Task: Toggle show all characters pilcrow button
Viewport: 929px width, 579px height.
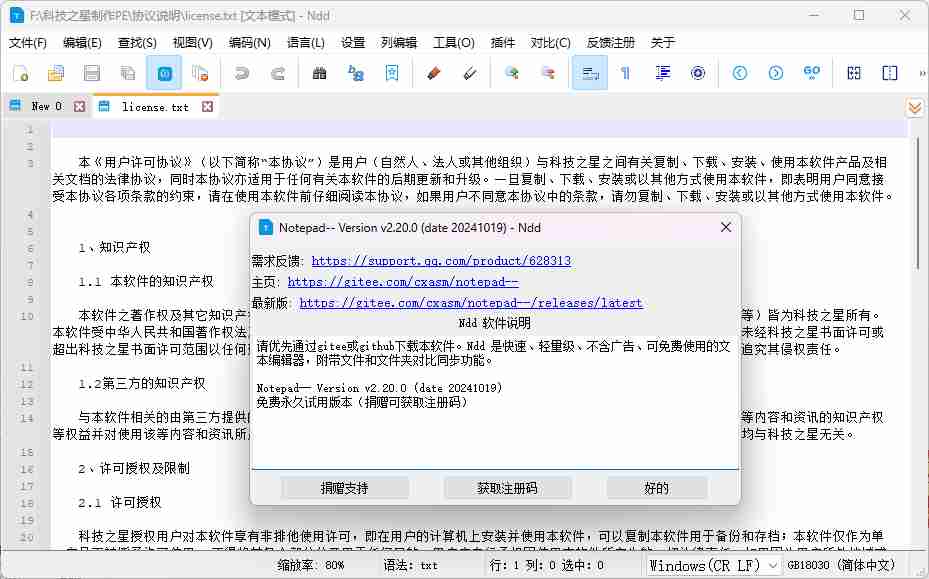Action: pos(626,73)
